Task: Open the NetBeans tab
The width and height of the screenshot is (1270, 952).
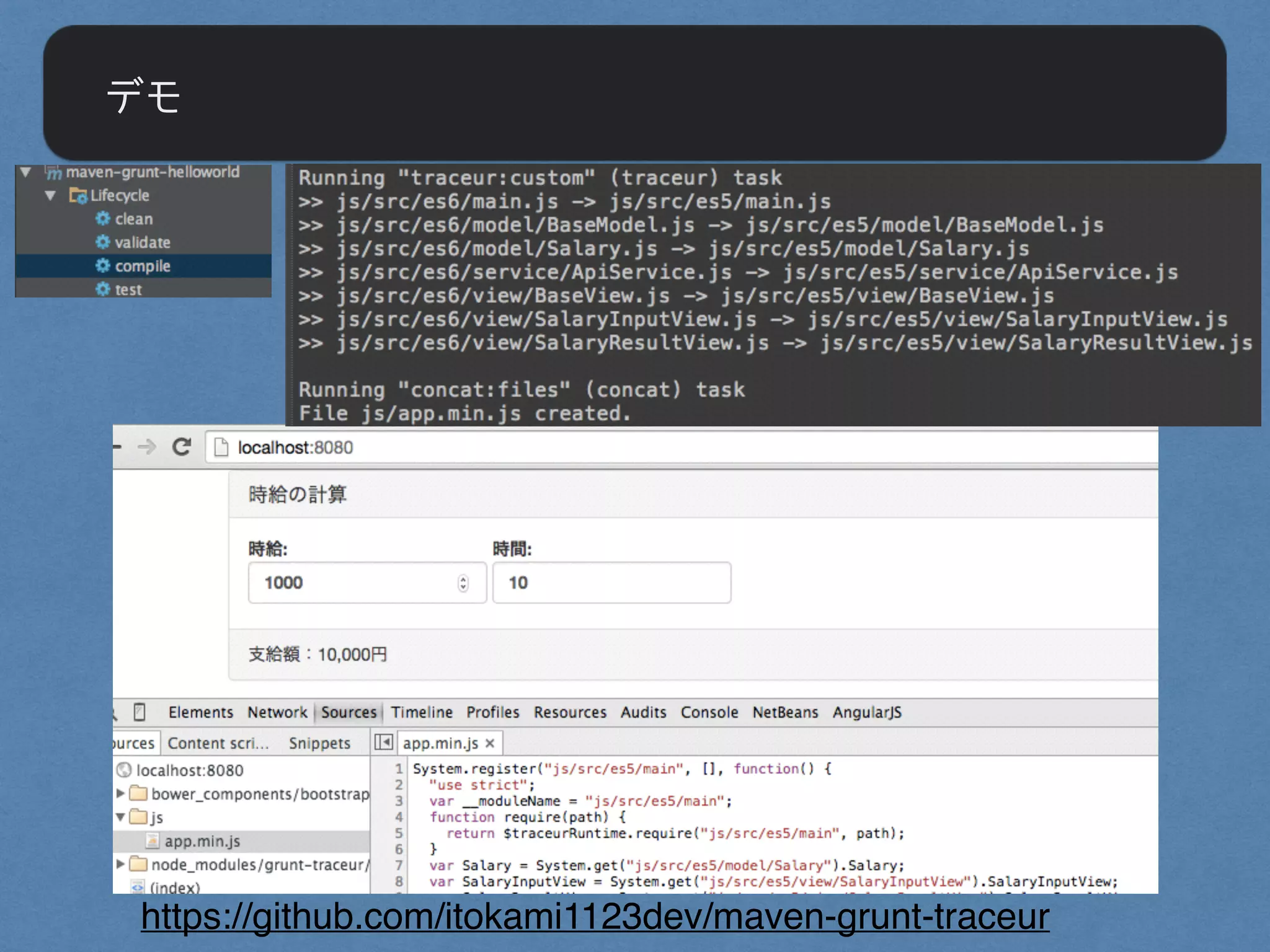Action: click(785, 712)
